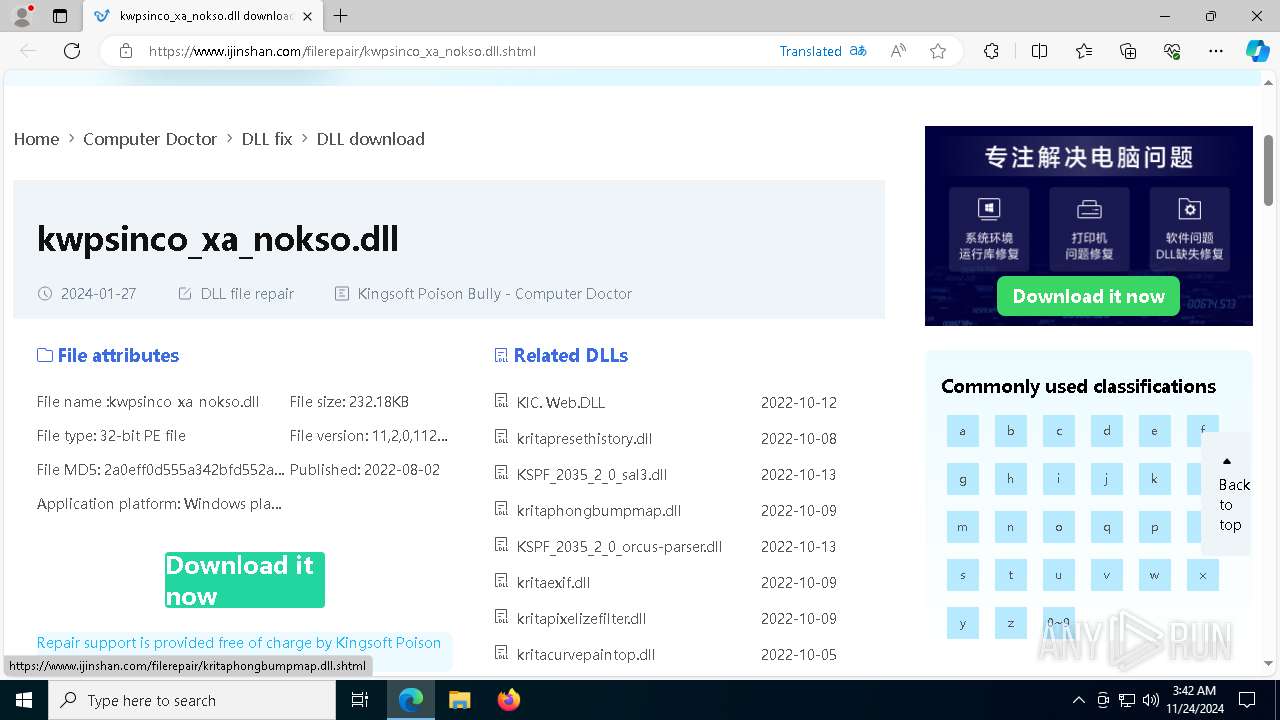
Task: Select classification letter j
Action: tap(1107, 479)
